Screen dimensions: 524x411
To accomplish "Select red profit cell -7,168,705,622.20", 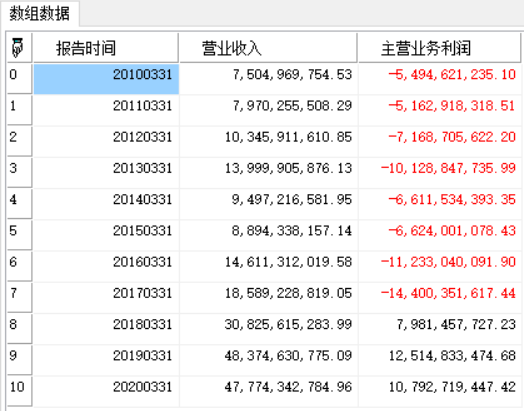I will coord(440,141).
